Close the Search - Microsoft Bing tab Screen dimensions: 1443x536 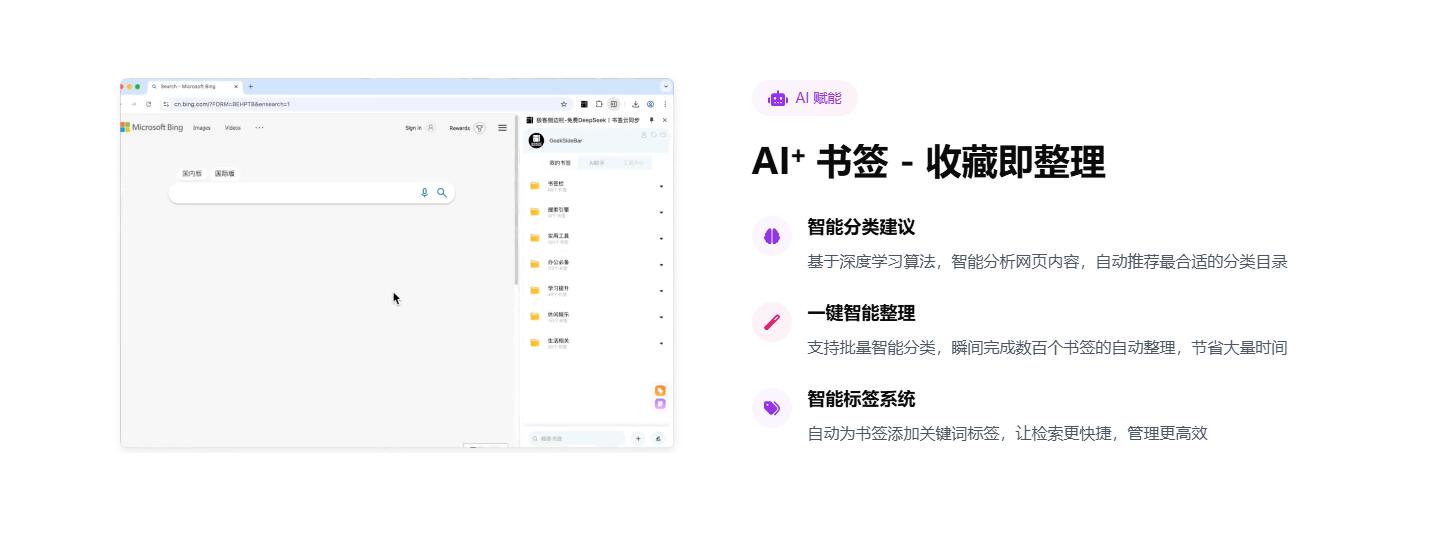click(x=236, y=87)
